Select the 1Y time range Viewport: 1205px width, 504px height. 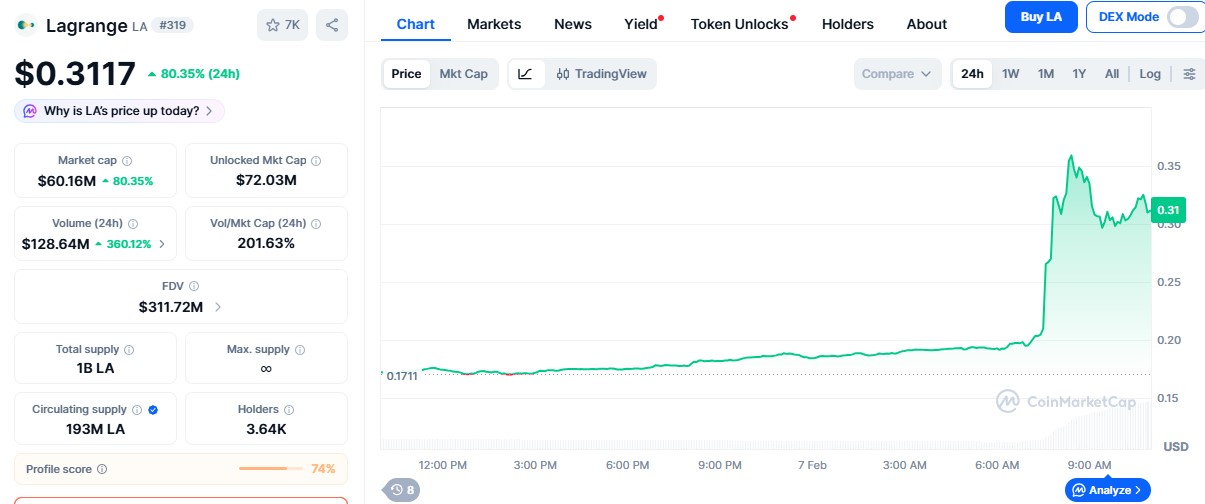tap(1079, 74)
